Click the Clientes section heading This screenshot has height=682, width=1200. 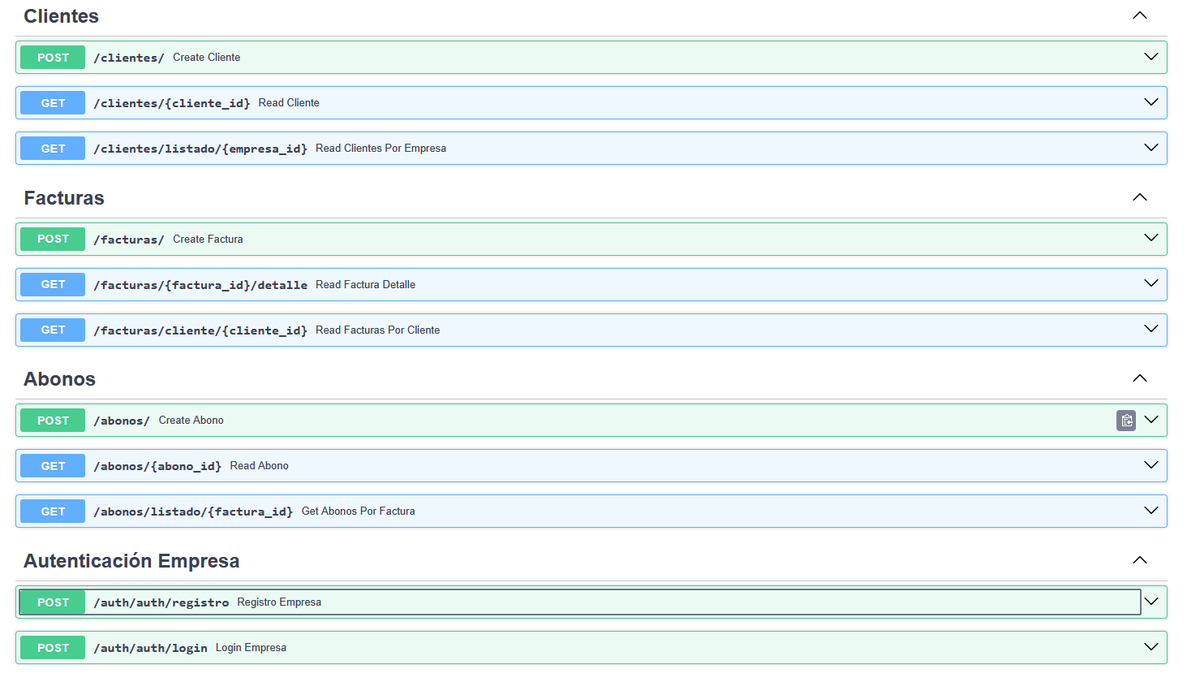(61, 17)
